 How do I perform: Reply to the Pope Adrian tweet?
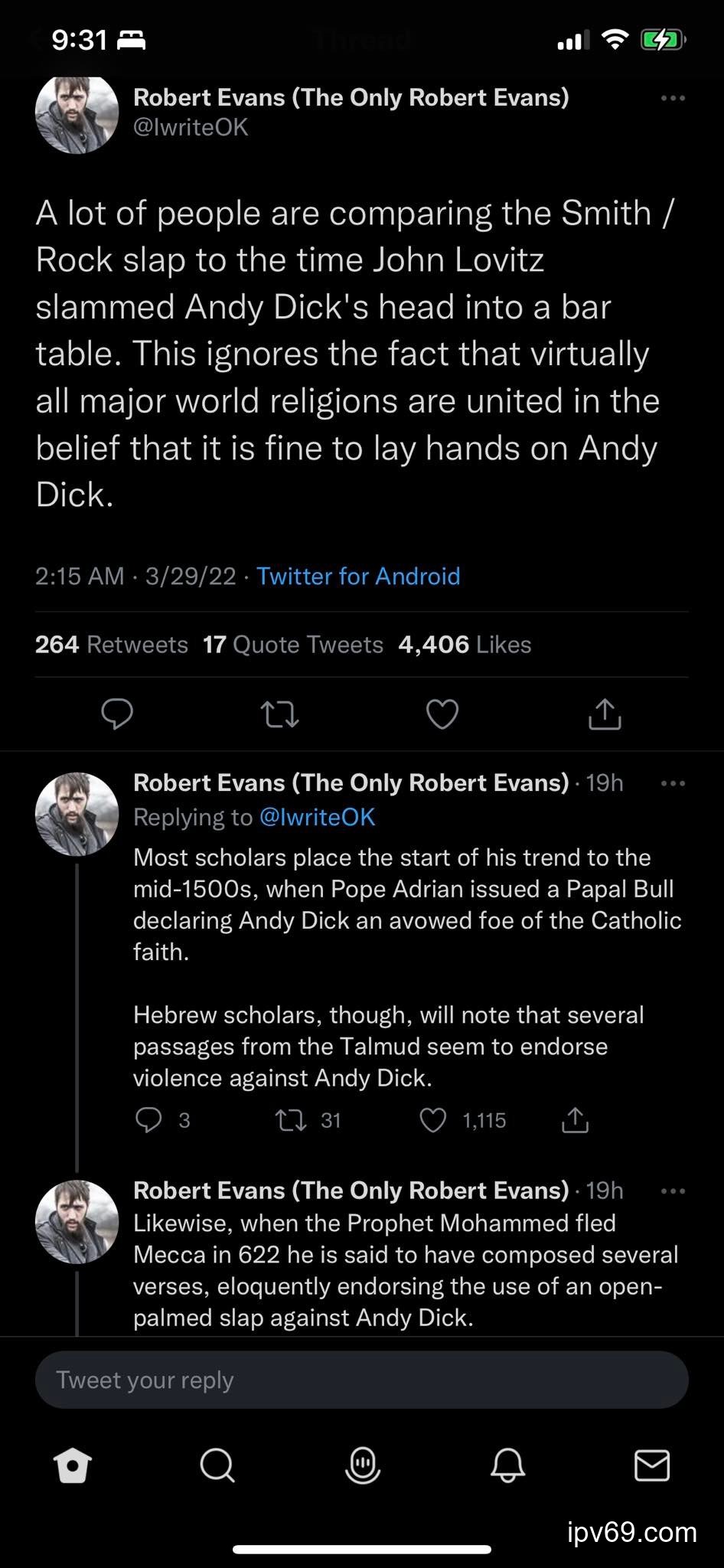(148, 1120)
